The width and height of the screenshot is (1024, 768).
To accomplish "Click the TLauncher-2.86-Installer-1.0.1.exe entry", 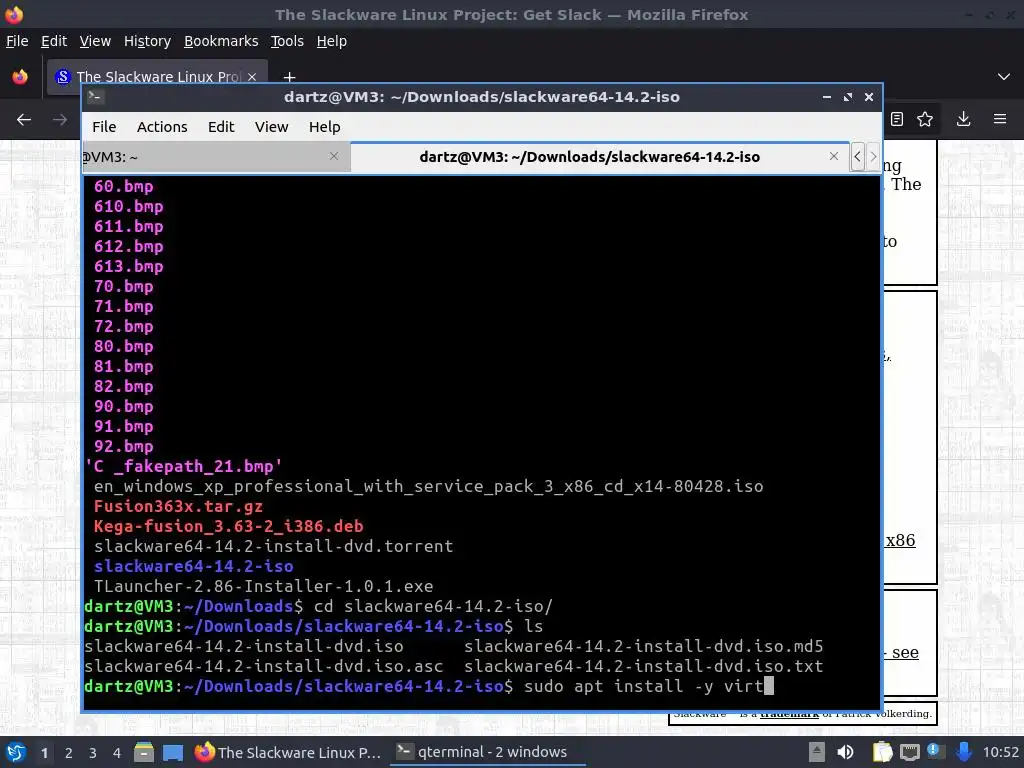I will pyautogui.click(x=263, y=586).
